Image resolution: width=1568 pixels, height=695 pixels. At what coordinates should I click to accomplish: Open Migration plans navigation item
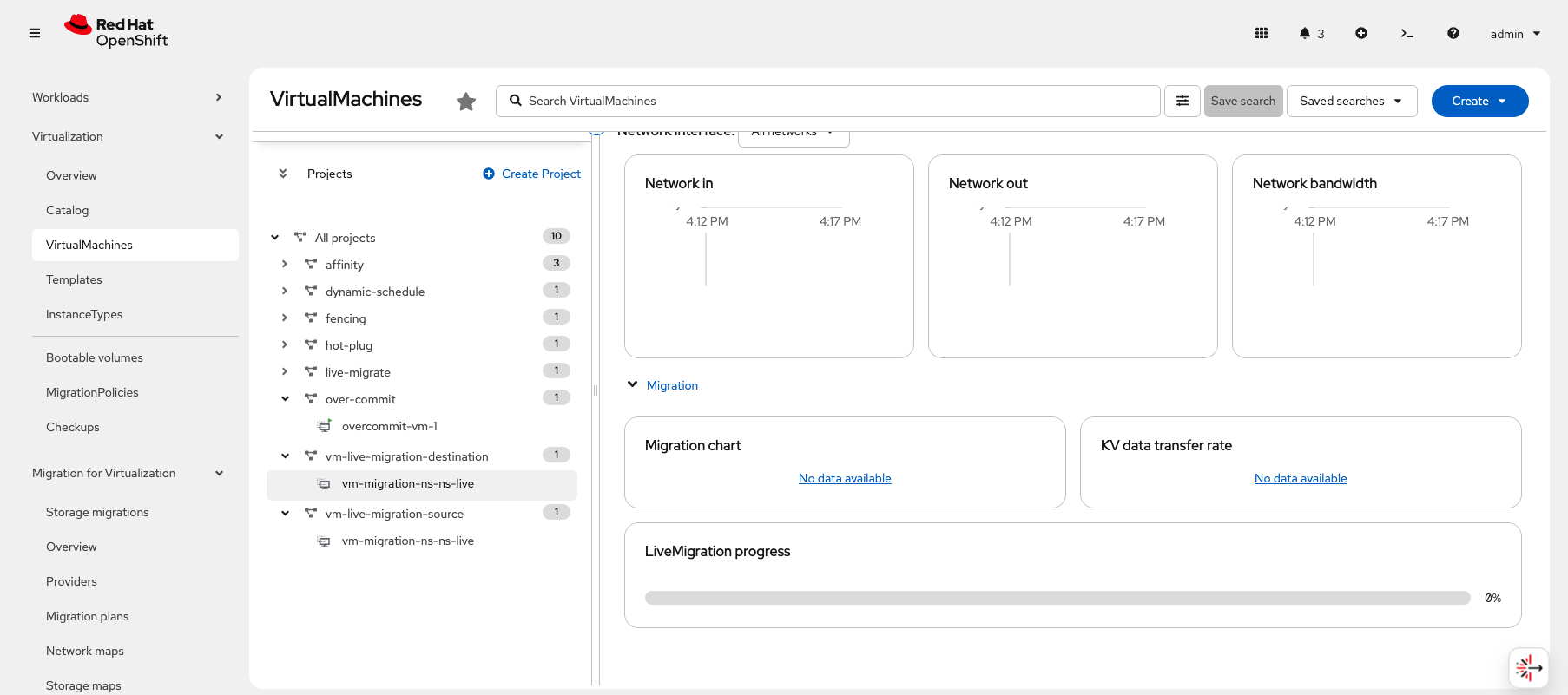point(87,616)
